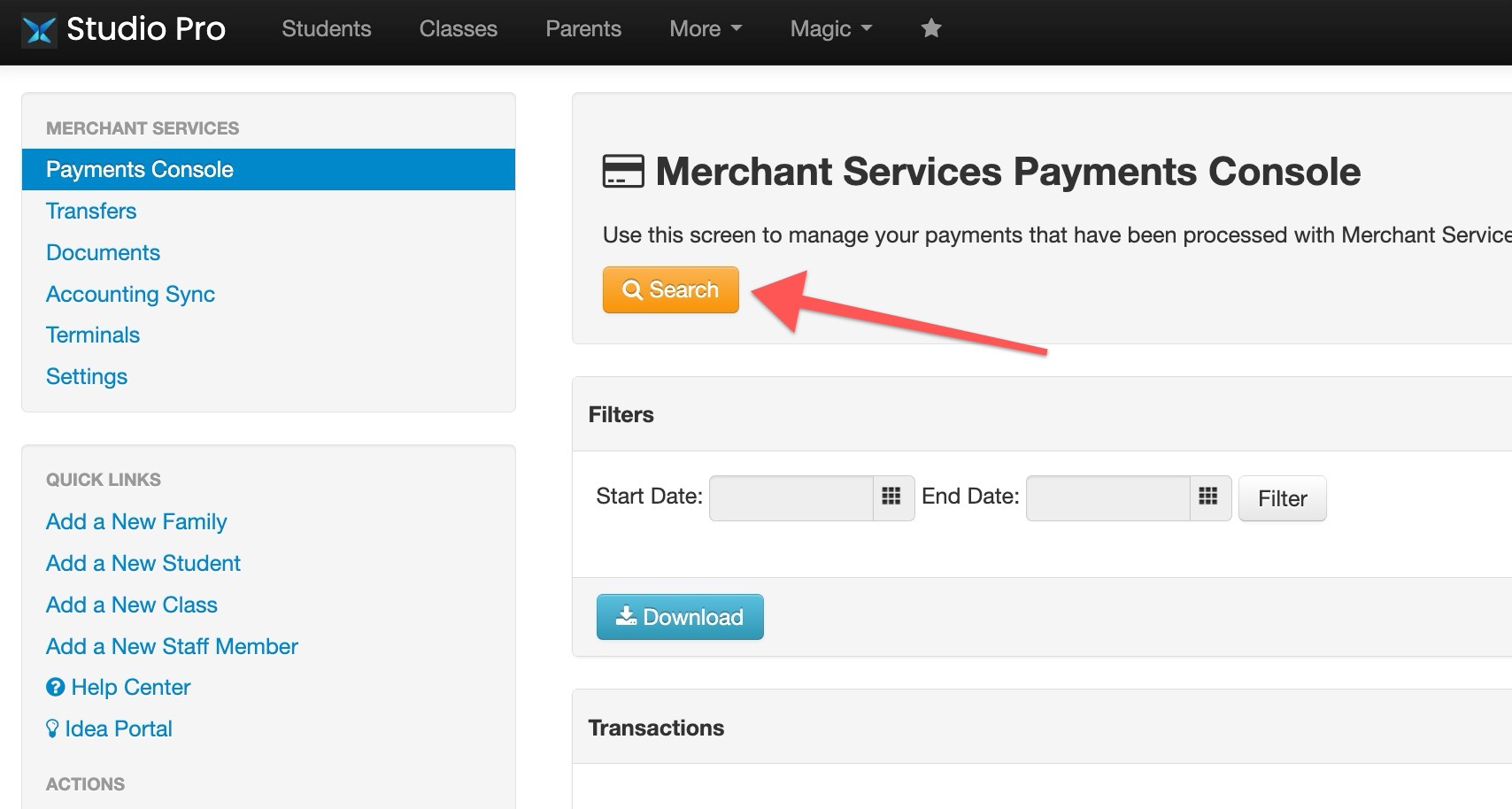1512x809 pixels.
Task: Expand the More dropdown menu
Action: point(706,29)
